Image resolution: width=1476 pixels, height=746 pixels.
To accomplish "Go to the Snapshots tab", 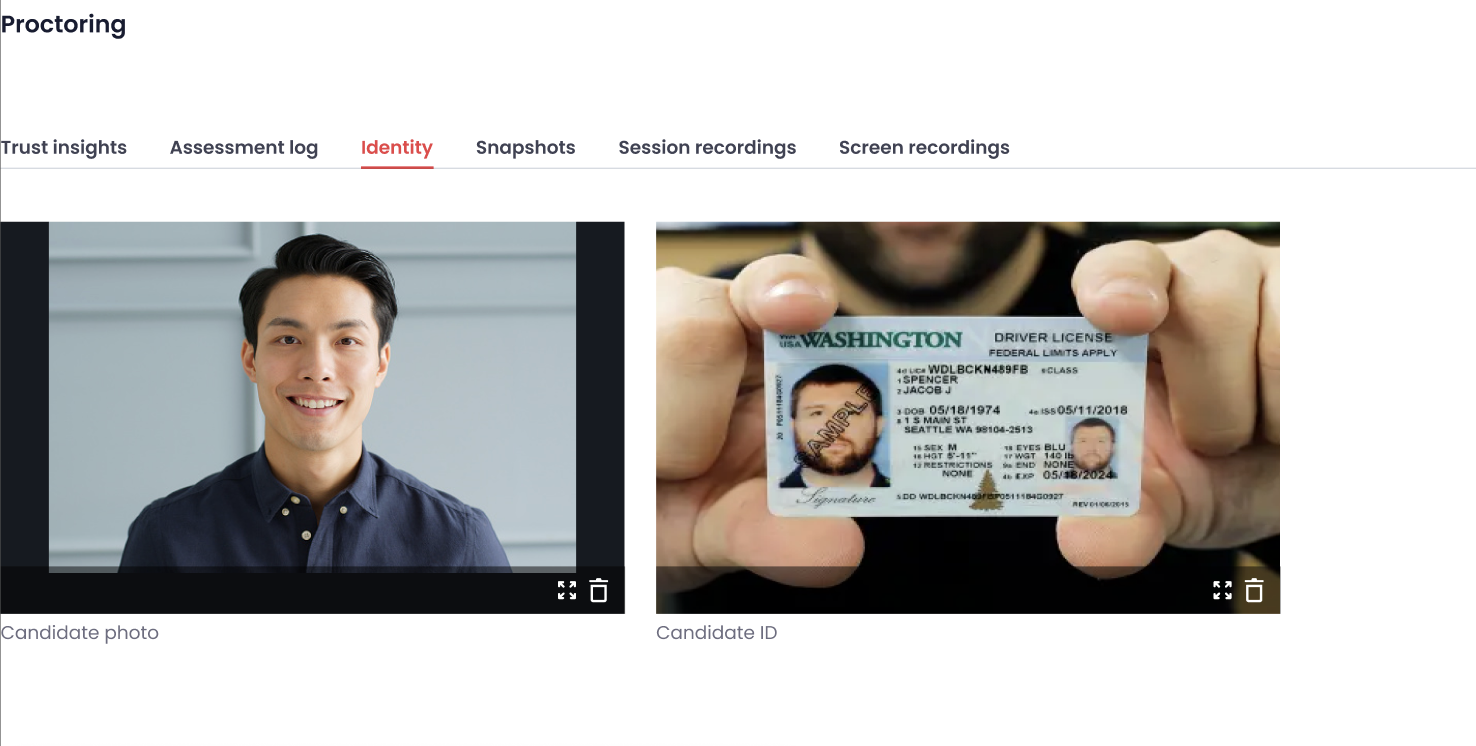I will coord(526,148).
